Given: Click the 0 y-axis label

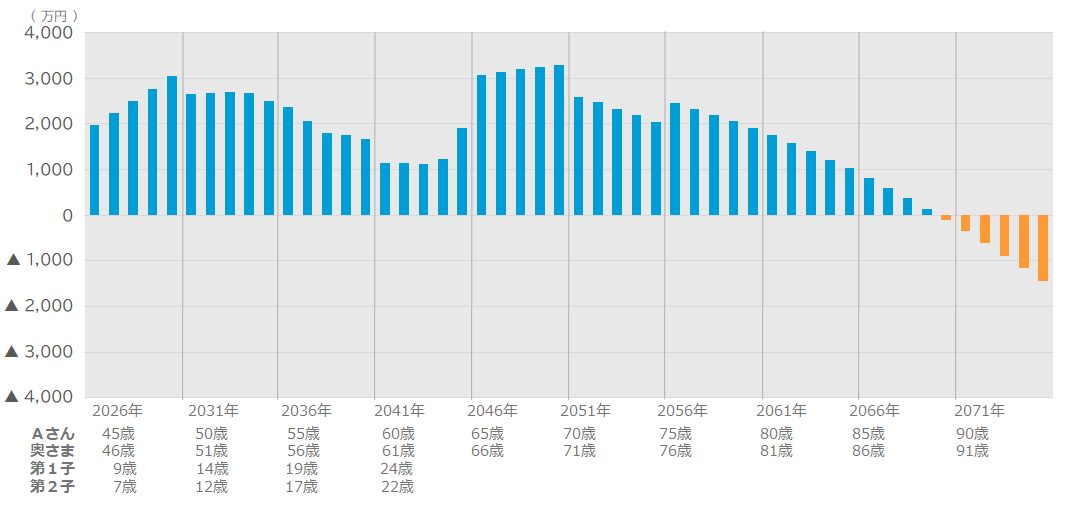Looking at the screenshot, I should [67, 215].
